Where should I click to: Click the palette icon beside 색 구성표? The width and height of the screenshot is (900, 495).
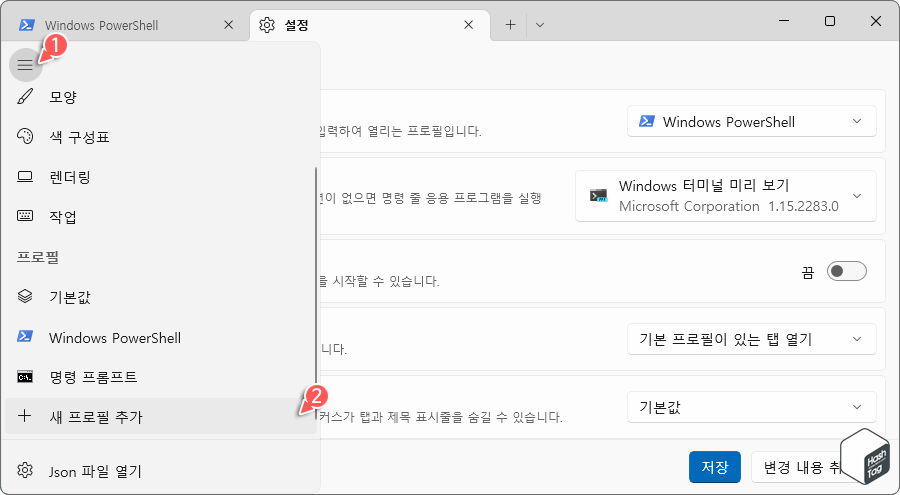click(x=25, y=137)
